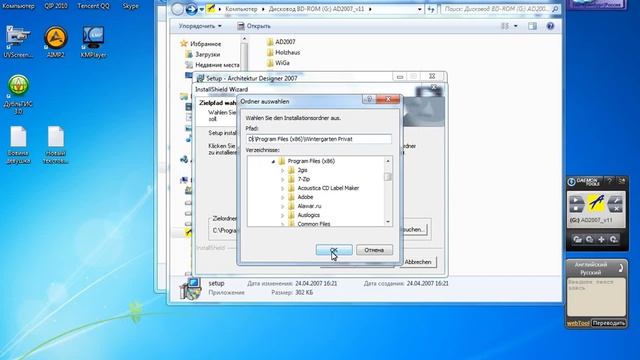Open the WiGa folder in Explorer
Screen dimensions: 640x360
278,63
